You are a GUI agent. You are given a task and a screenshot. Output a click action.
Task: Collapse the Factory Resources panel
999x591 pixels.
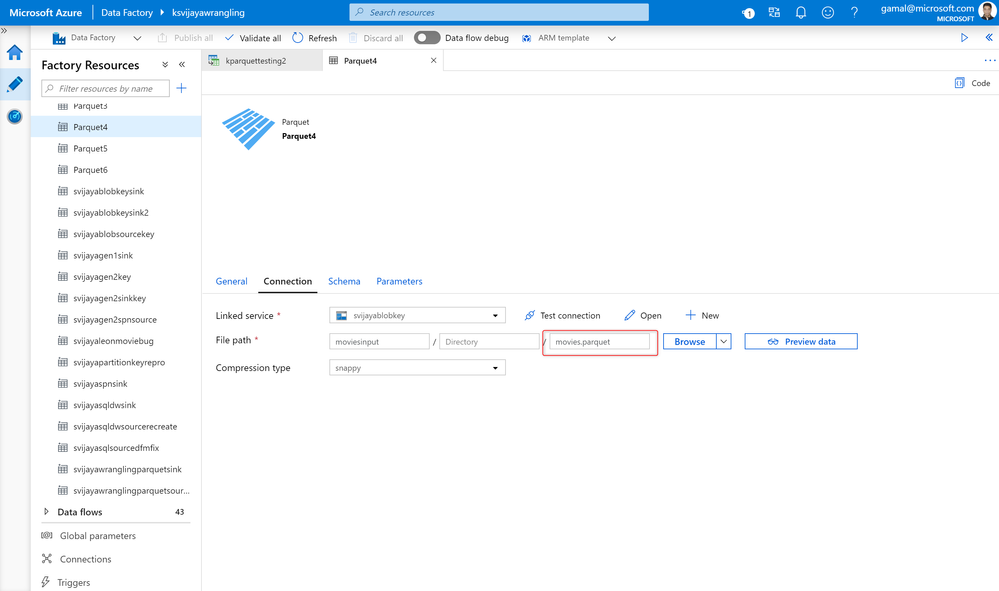[182, 65]
